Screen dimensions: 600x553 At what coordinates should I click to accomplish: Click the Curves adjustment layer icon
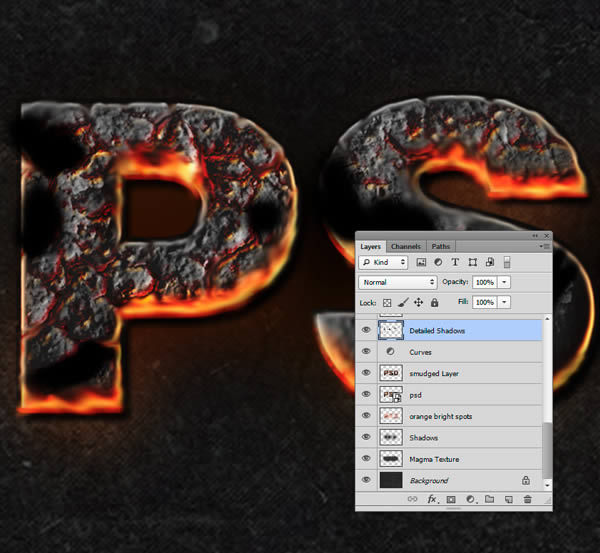[390, 351]
